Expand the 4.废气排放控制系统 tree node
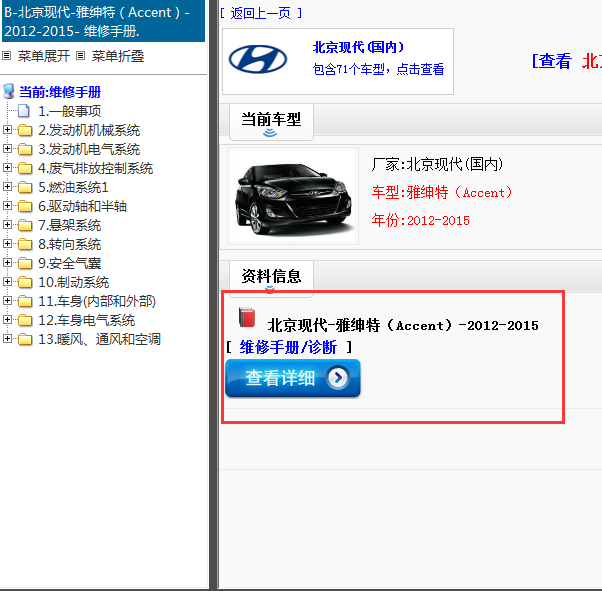Viewport: 602px width, 591px height. 7,167
